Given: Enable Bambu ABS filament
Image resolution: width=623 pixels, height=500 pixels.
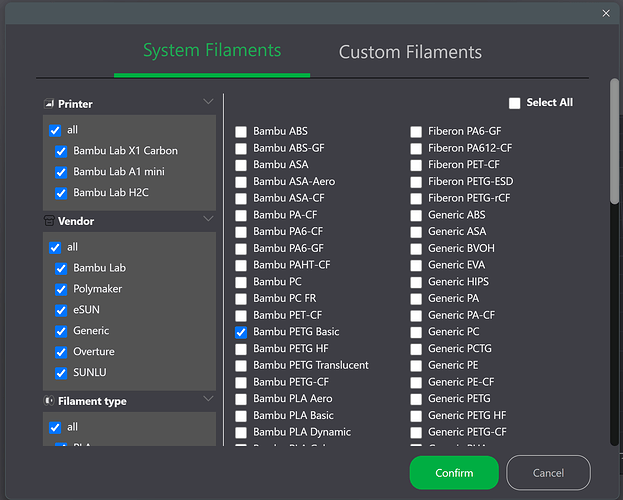Looking at the screenshot, I should (x=241, y=132).
